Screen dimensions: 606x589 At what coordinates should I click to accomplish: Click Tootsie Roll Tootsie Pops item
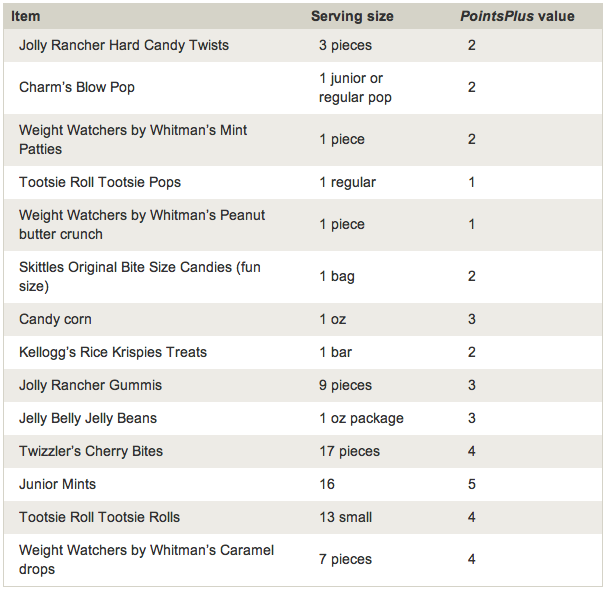pos(100,182)
